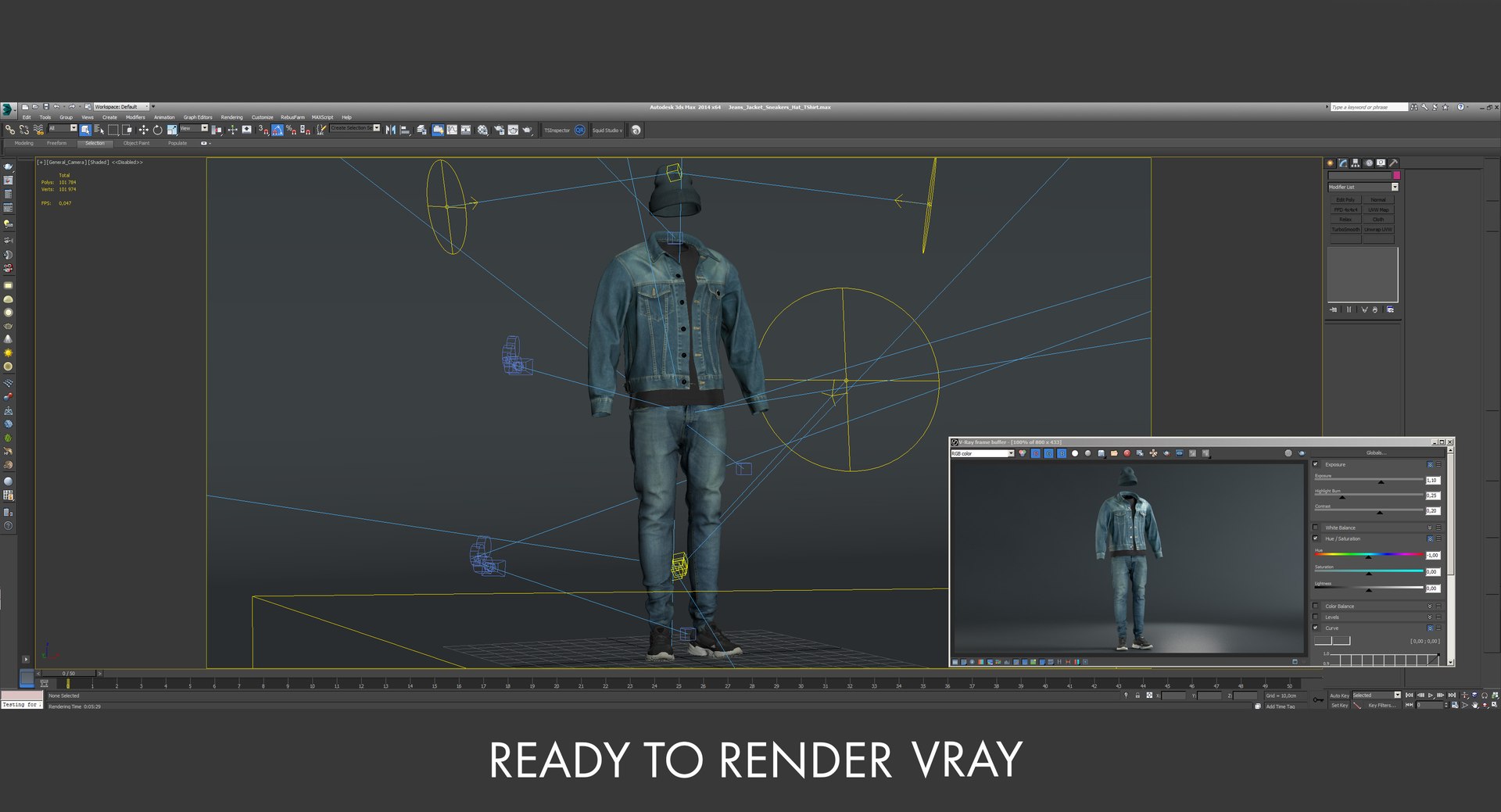Click the search keyword input field
The width and height of the screenshot is (1501, 812).
point(1368,107)
